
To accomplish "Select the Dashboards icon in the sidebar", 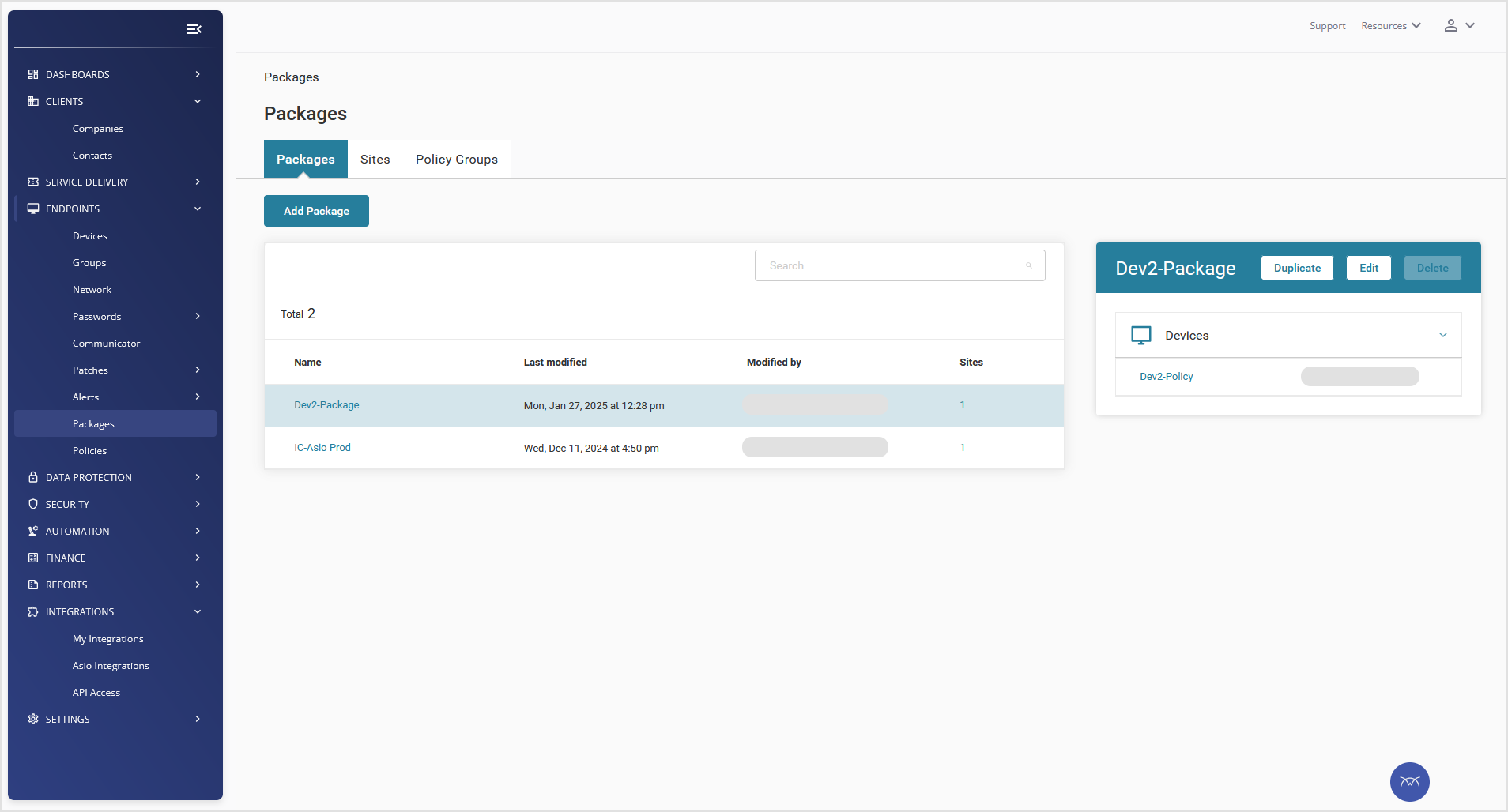I will click(x=32, y=74).
